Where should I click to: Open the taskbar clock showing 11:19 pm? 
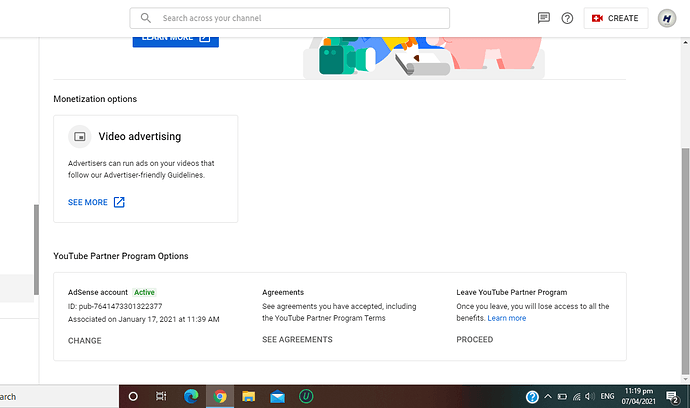tap(639, 396)
